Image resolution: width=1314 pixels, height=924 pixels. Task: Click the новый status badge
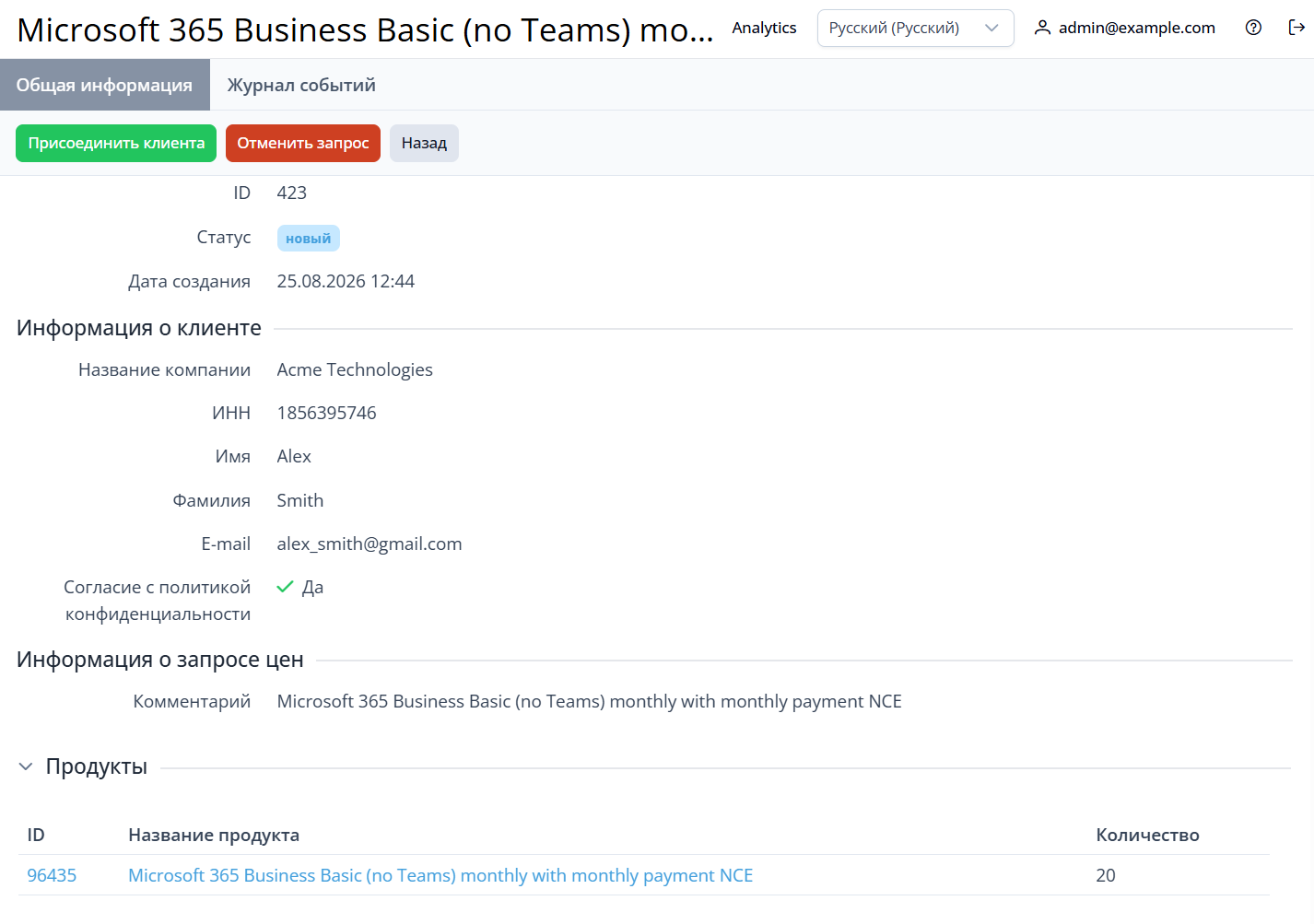[x=308, y=239]
